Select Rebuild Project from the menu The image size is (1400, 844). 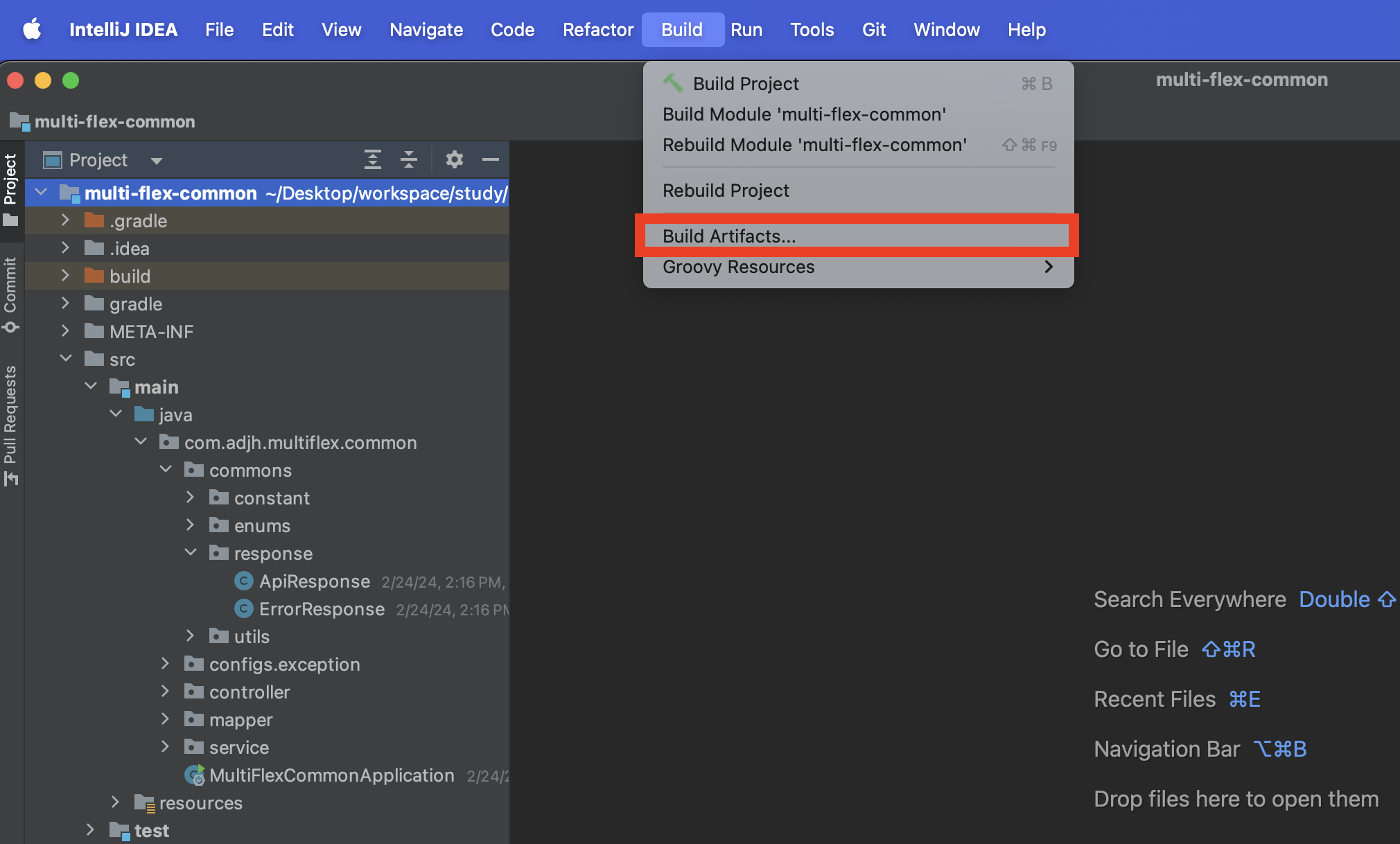click(726, 191)
